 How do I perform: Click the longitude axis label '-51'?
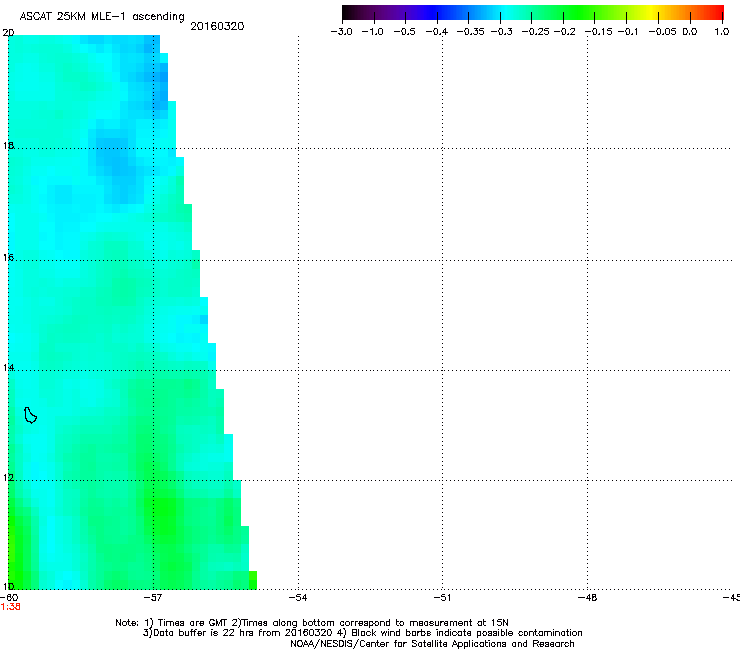coord(442,598)
